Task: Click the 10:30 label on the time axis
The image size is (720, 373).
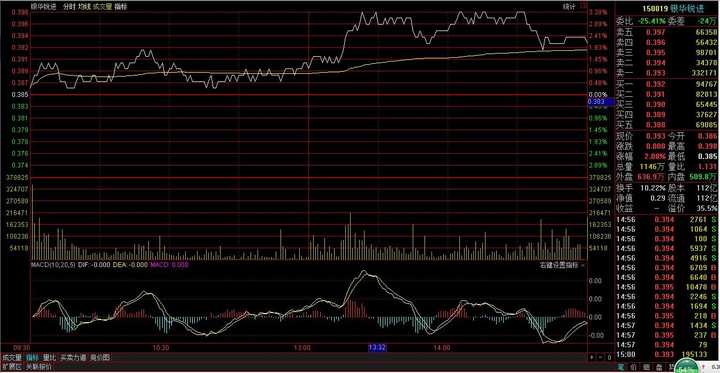Action: (162, 348)
